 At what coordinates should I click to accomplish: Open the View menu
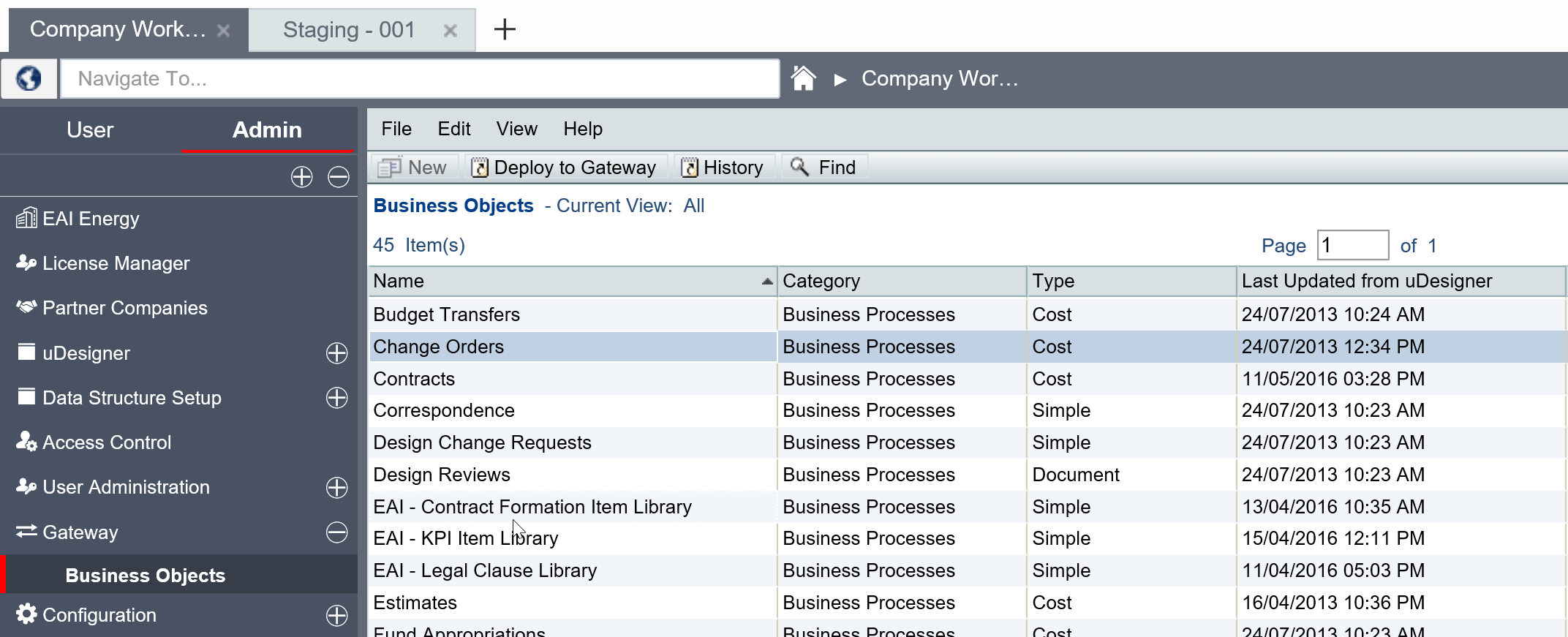pyautogui.click(x=516, y=129)
